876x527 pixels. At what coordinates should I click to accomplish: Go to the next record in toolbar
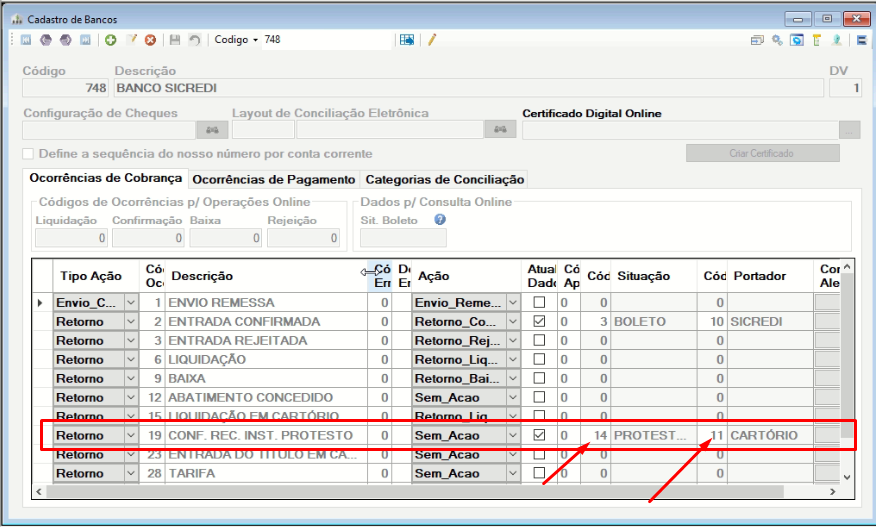click(x=65, y=40)
